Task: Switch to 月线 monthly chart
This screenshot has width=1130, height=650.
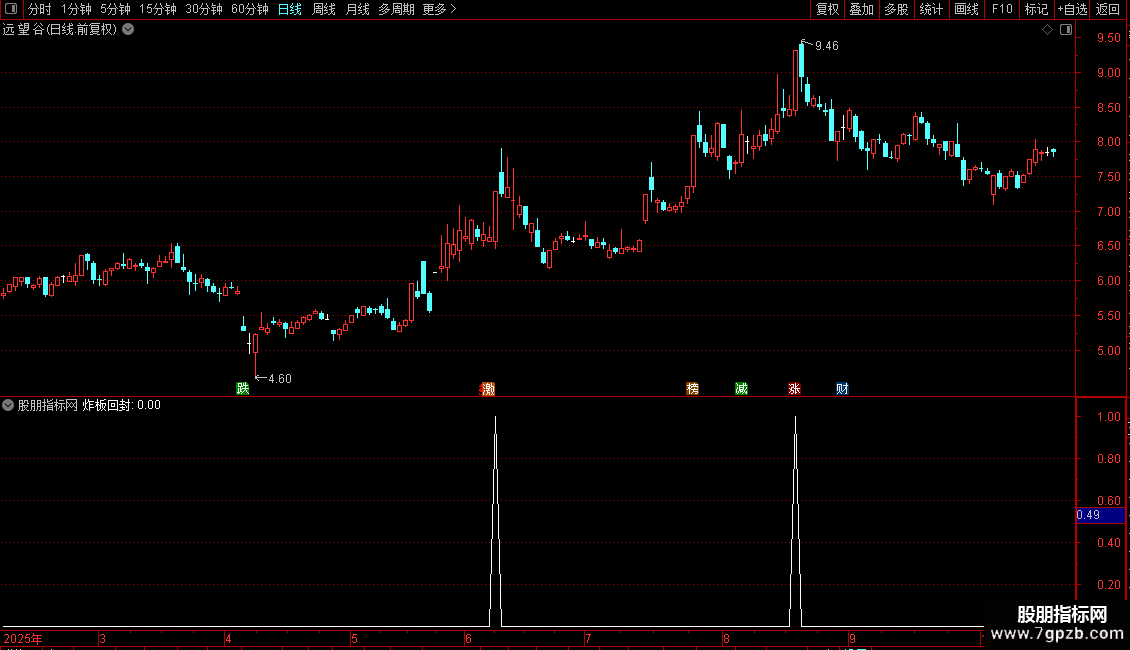Action: [357, 9]
